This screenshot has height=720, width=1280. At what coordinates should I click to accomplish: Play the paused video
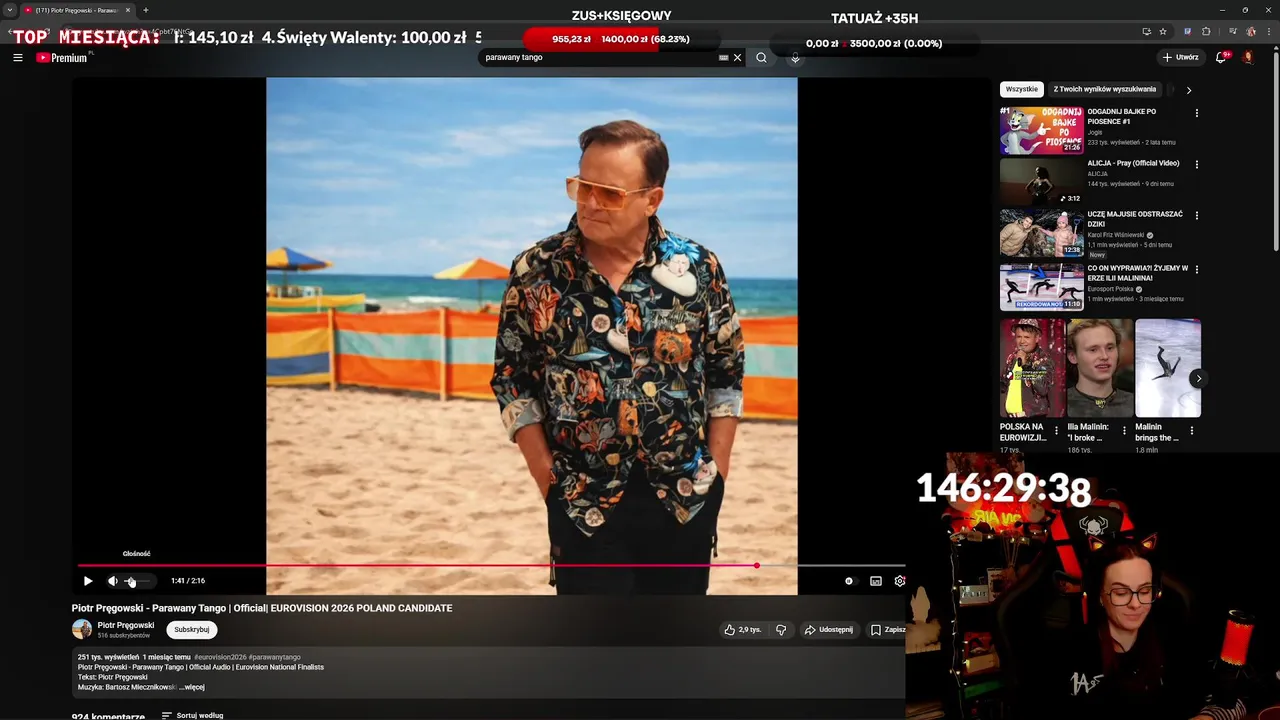[x=88, y=581]
